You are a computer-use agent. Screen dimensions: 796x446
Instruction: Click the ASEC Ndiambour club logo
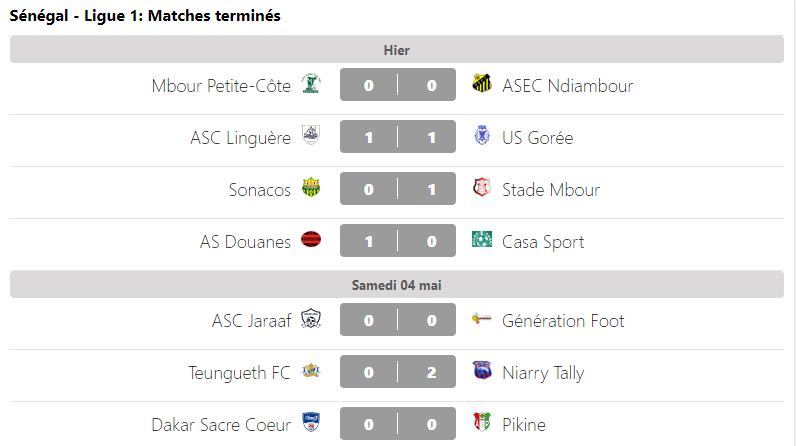pyautogui.click(x=482, y=85)
